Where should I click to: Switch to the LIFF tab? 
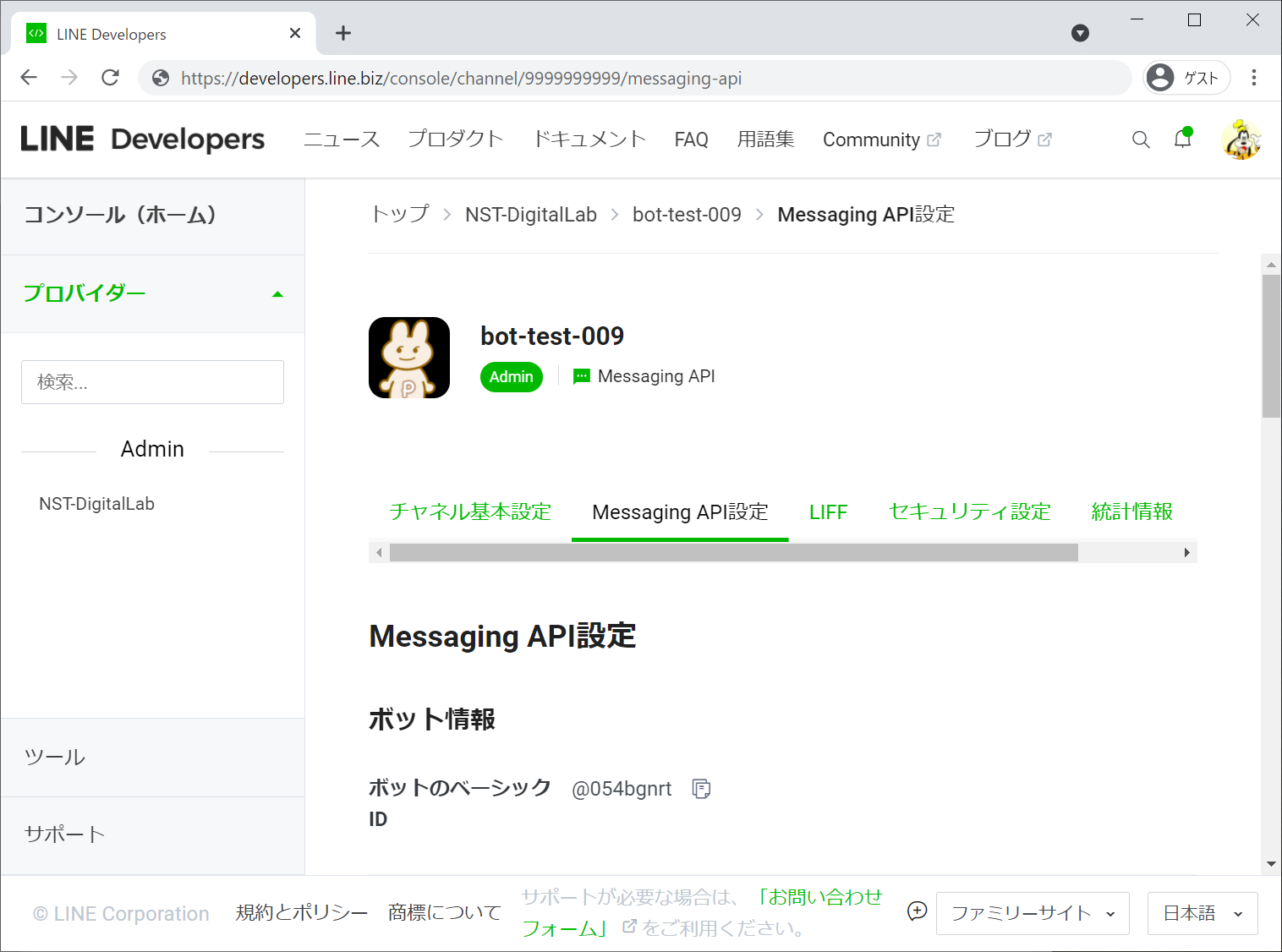pyautogui.click(x=828, y=512)
